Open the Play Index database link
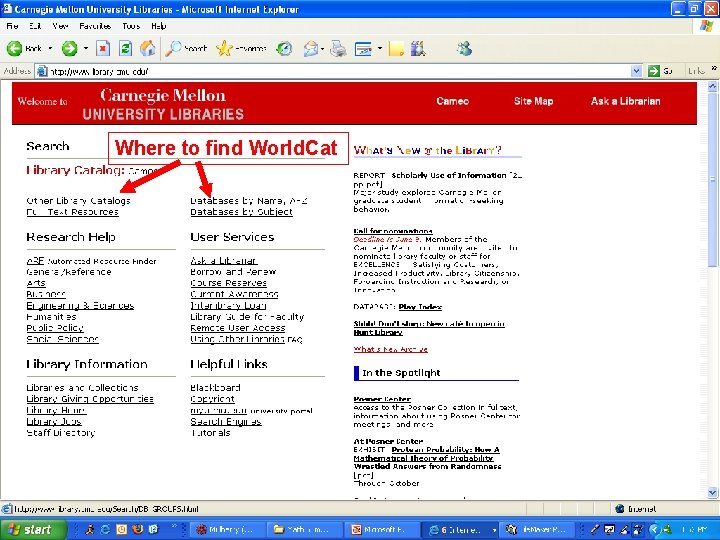 point(420,307)
